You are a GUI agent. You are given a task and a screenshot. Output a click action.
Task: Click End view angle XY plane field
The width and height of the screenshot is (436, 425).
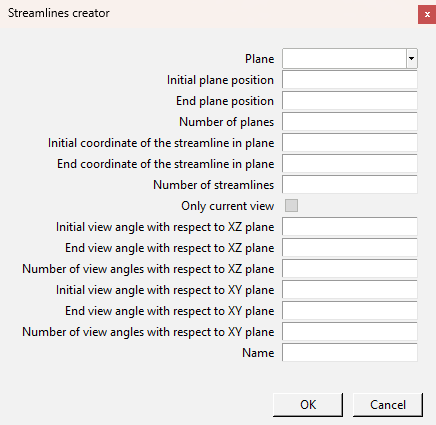click(x=350, y=311)
